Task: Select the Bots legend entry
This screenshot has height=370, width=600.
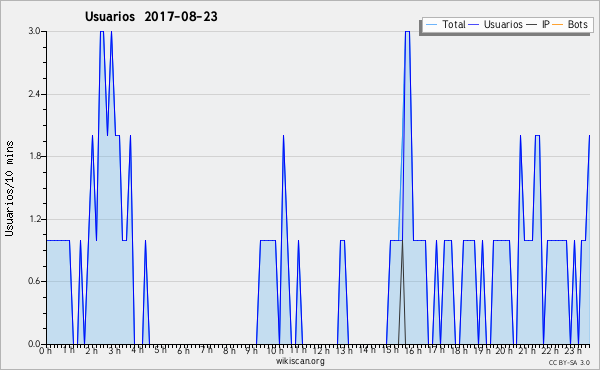Action: [570, 24]
